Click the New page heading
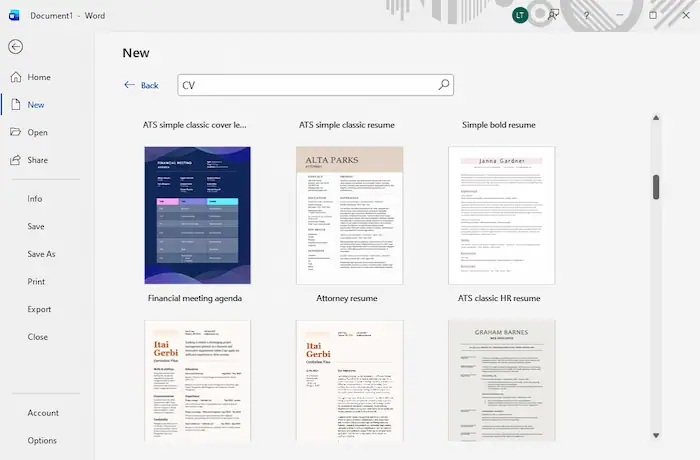The image size is (700, 460). tap(136, 53)
